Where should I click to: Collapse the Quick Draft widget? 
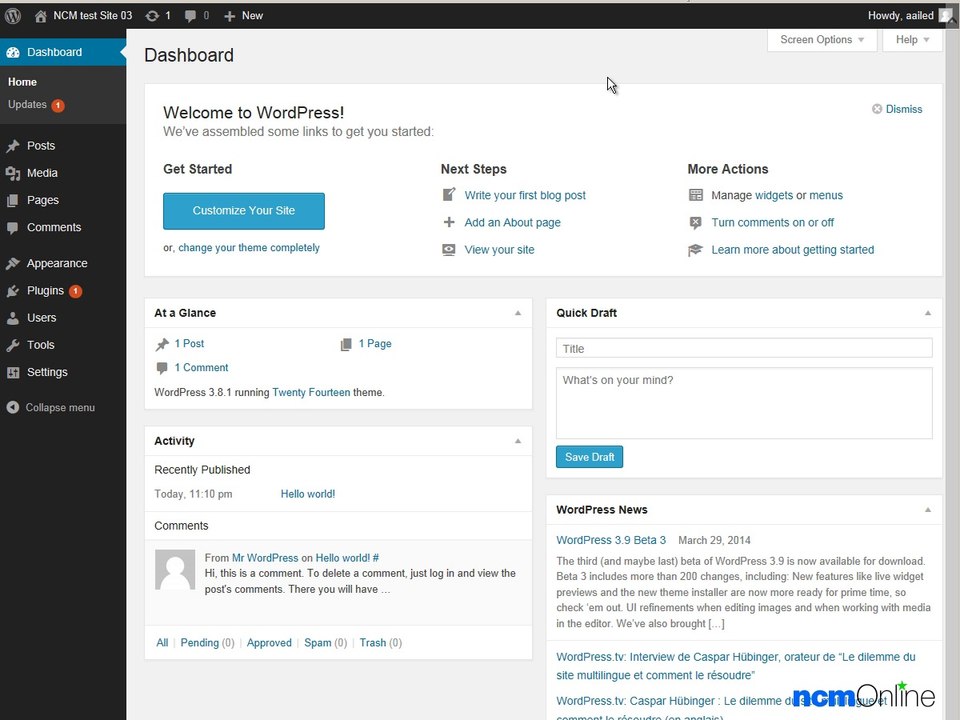(928, 313)
